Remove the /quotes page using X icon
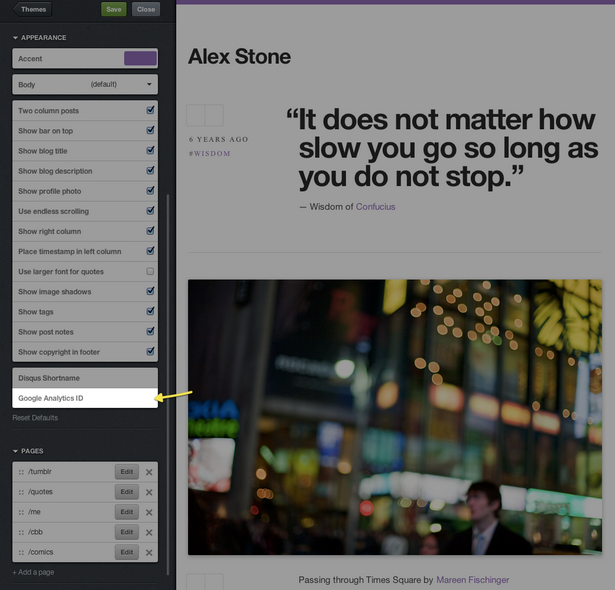Screen dimensions: 615x590 coord(149,492)
